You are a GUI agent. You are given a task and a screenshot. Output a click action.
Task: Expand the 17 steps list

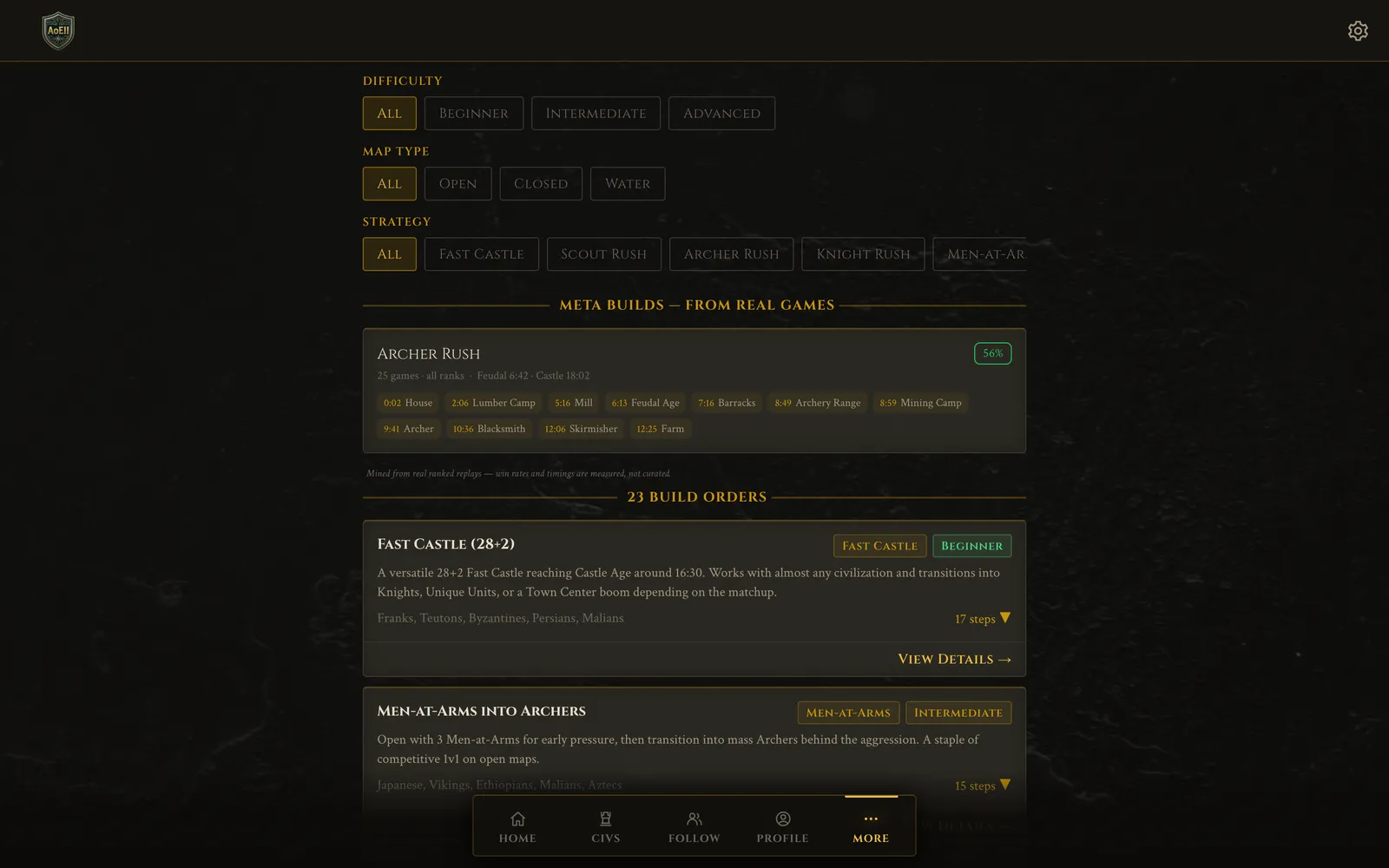983,619
